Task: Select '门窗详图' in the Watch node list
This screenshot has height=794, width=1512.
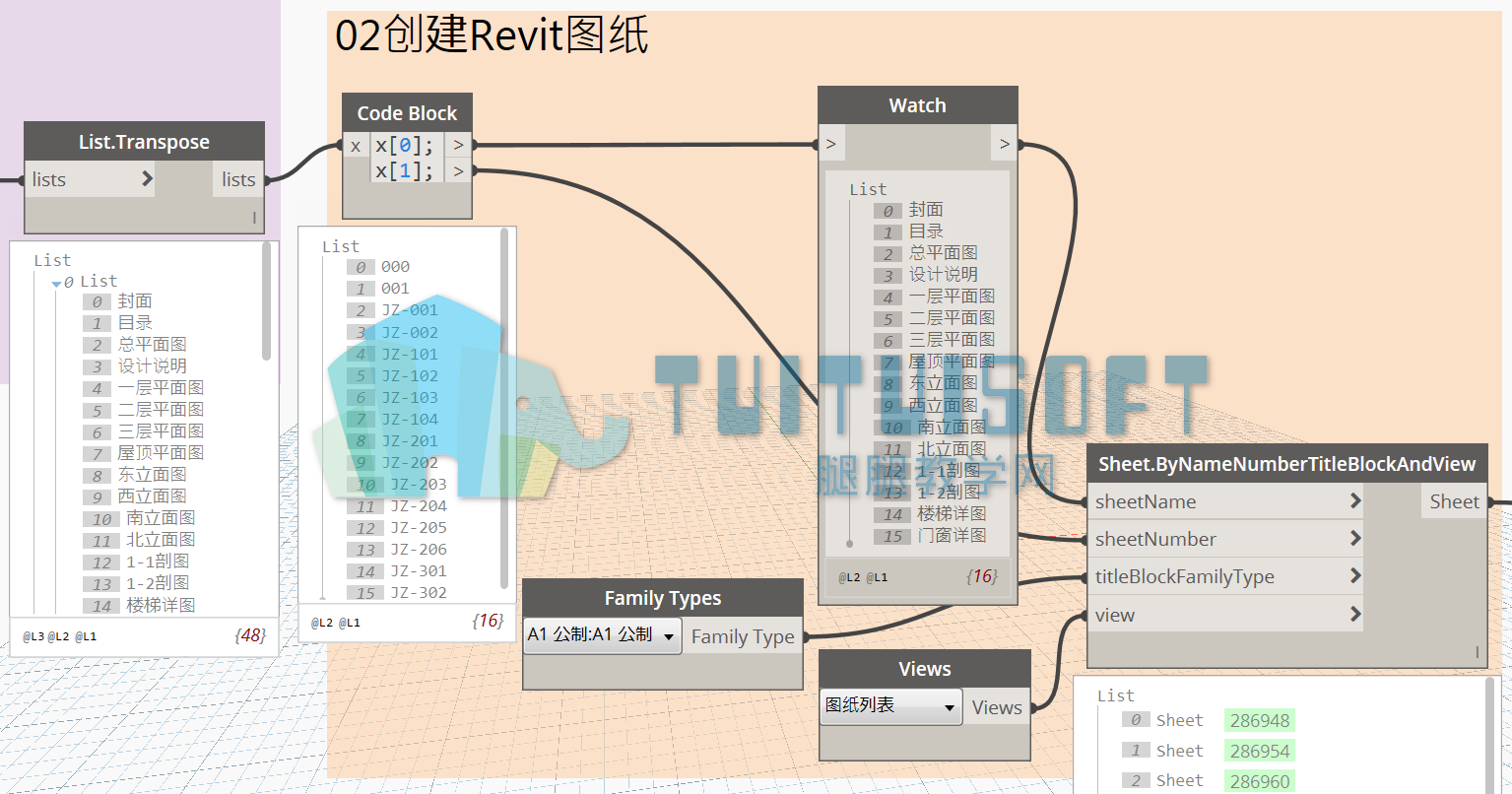Action: (952, 535)
